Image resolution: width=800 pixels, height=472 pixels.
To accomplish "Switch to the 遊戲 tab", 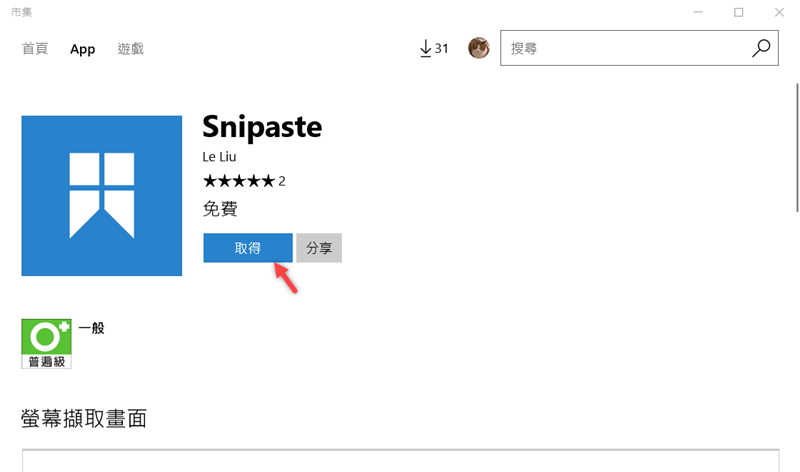I will (x=130, y=49).
